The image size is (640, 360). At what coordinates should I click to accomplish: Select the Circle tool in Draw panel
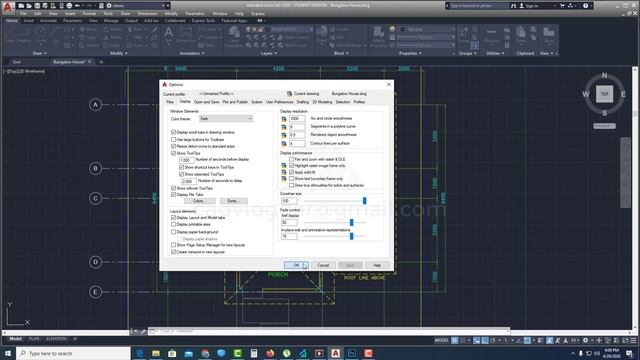40,35
